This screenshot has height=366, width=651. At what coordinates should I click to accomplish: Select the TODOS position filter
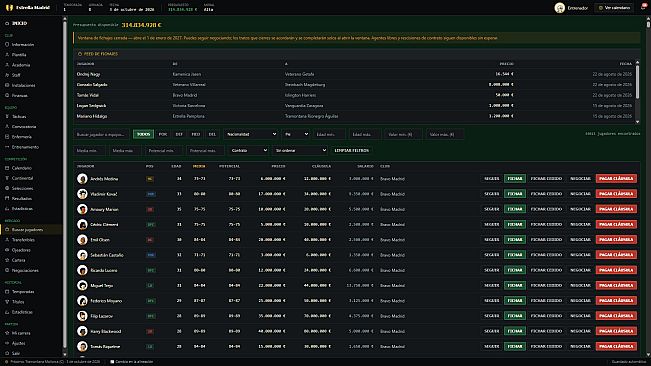(x=143, y=134)
